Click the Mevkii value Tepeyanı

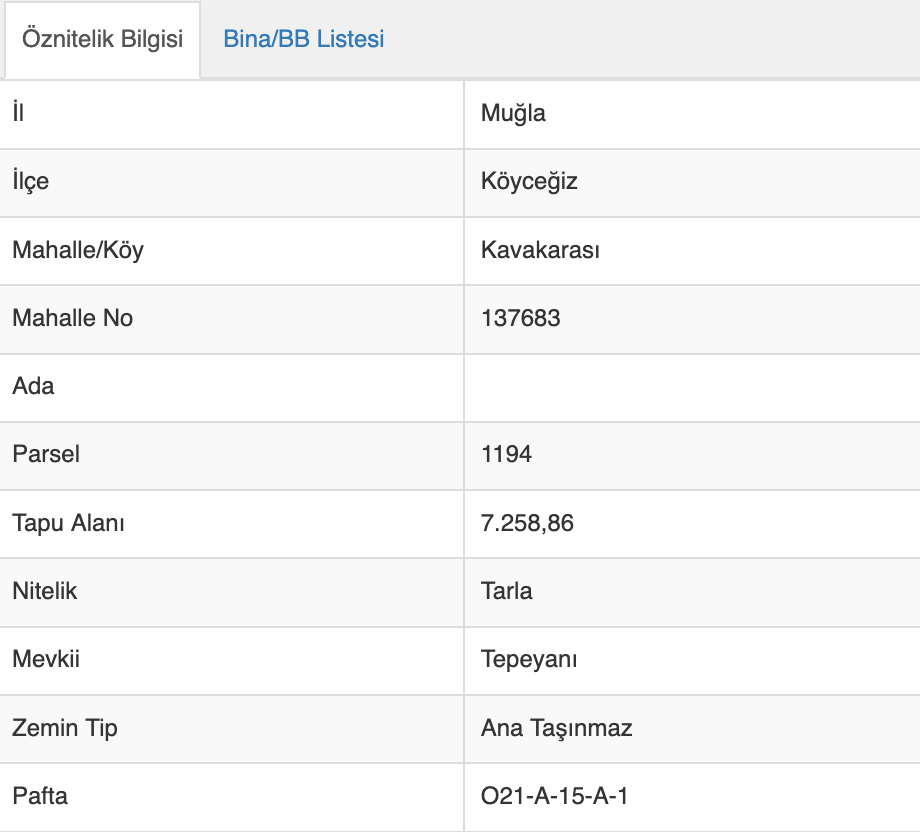tap(529, 659)
